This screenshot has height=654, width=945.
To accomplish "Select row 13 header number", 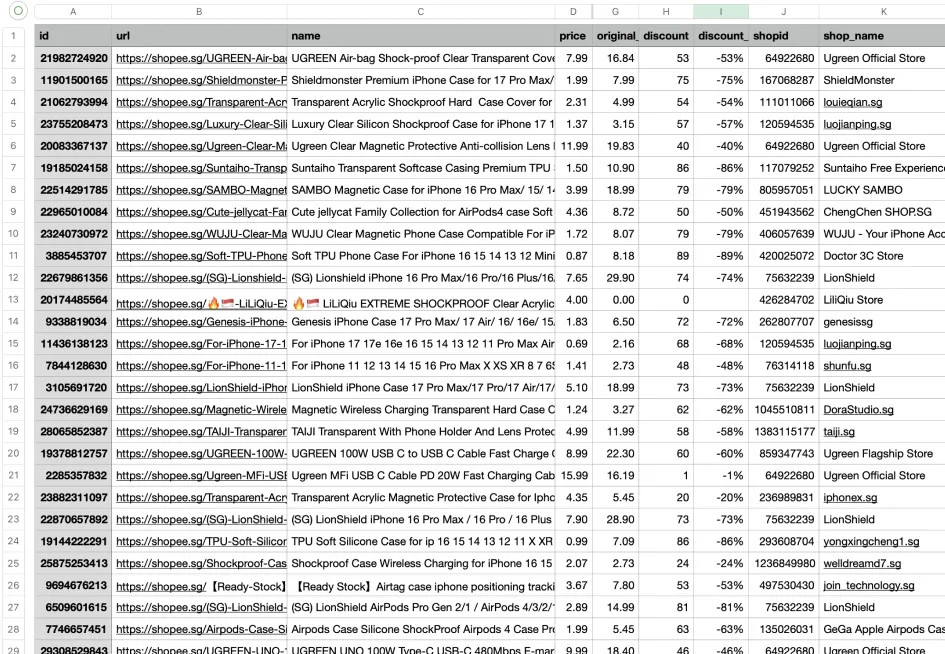I will coord(17,299).
